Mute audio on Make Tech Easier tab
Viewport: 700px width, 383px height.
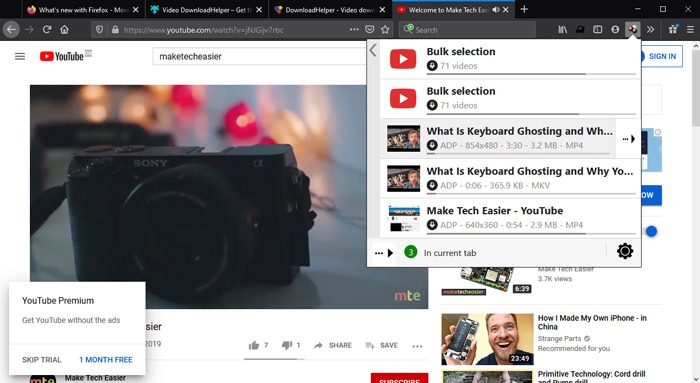(x=496, y=9)
